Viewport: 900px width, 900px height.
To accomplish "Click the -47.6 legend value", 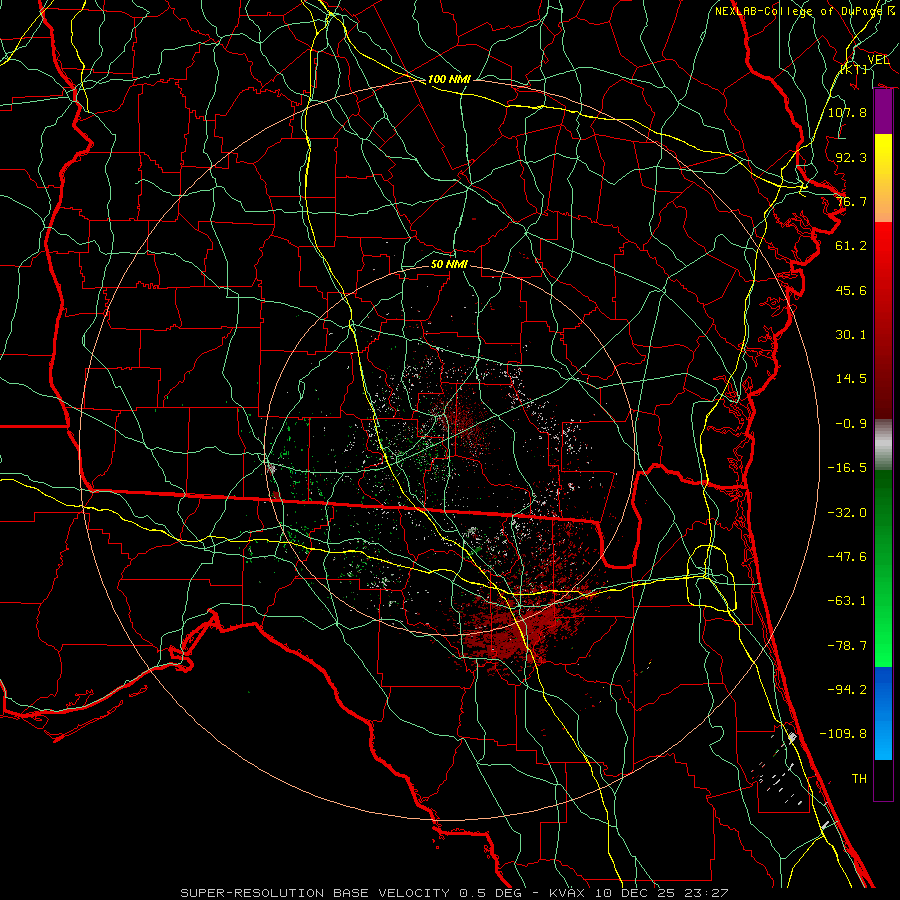I will tap(847, 557).
